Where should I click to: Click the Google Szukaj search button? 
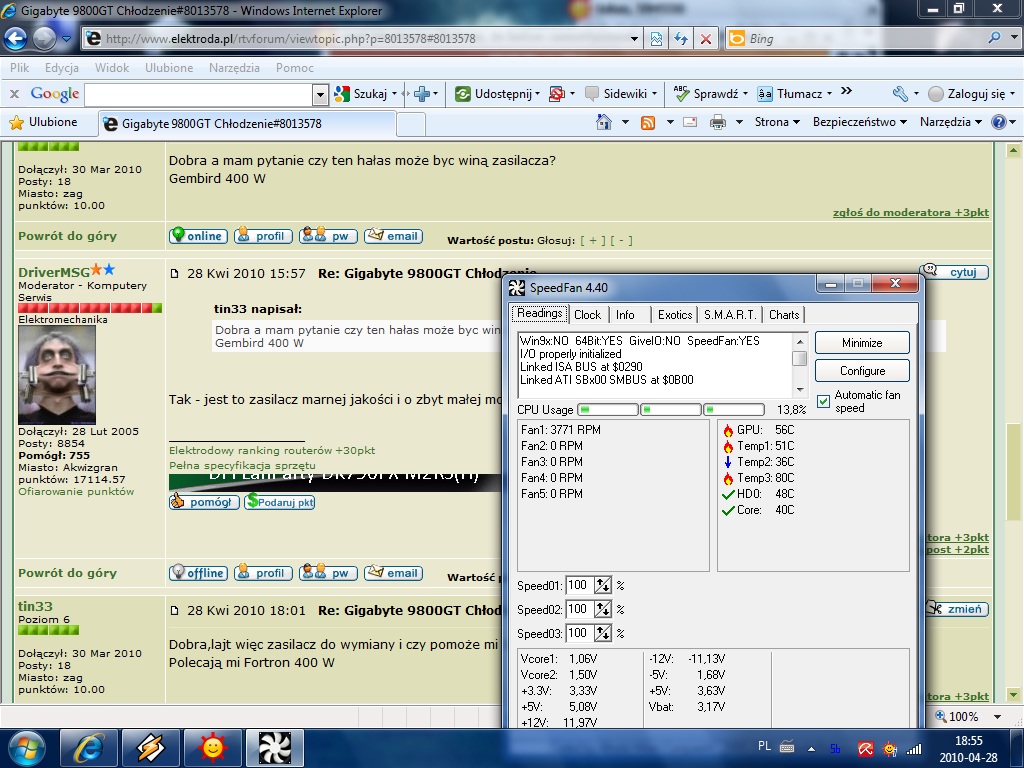pyautogui.click(x=361, y=94)
